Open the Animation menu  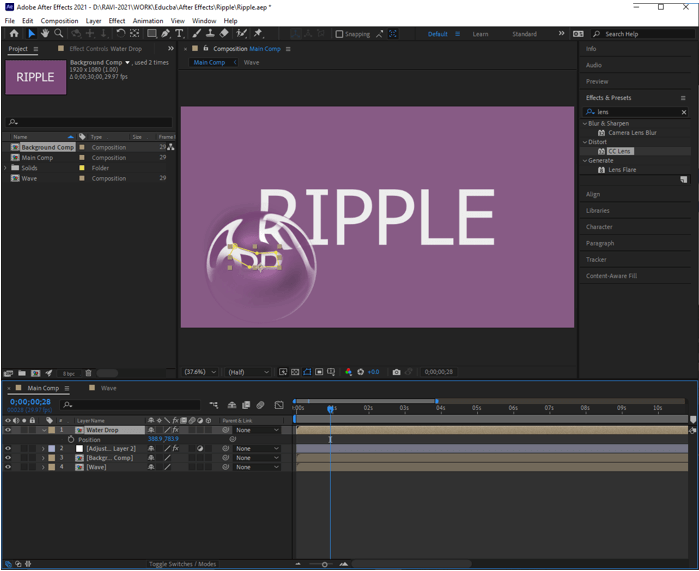tap(148, 21)
